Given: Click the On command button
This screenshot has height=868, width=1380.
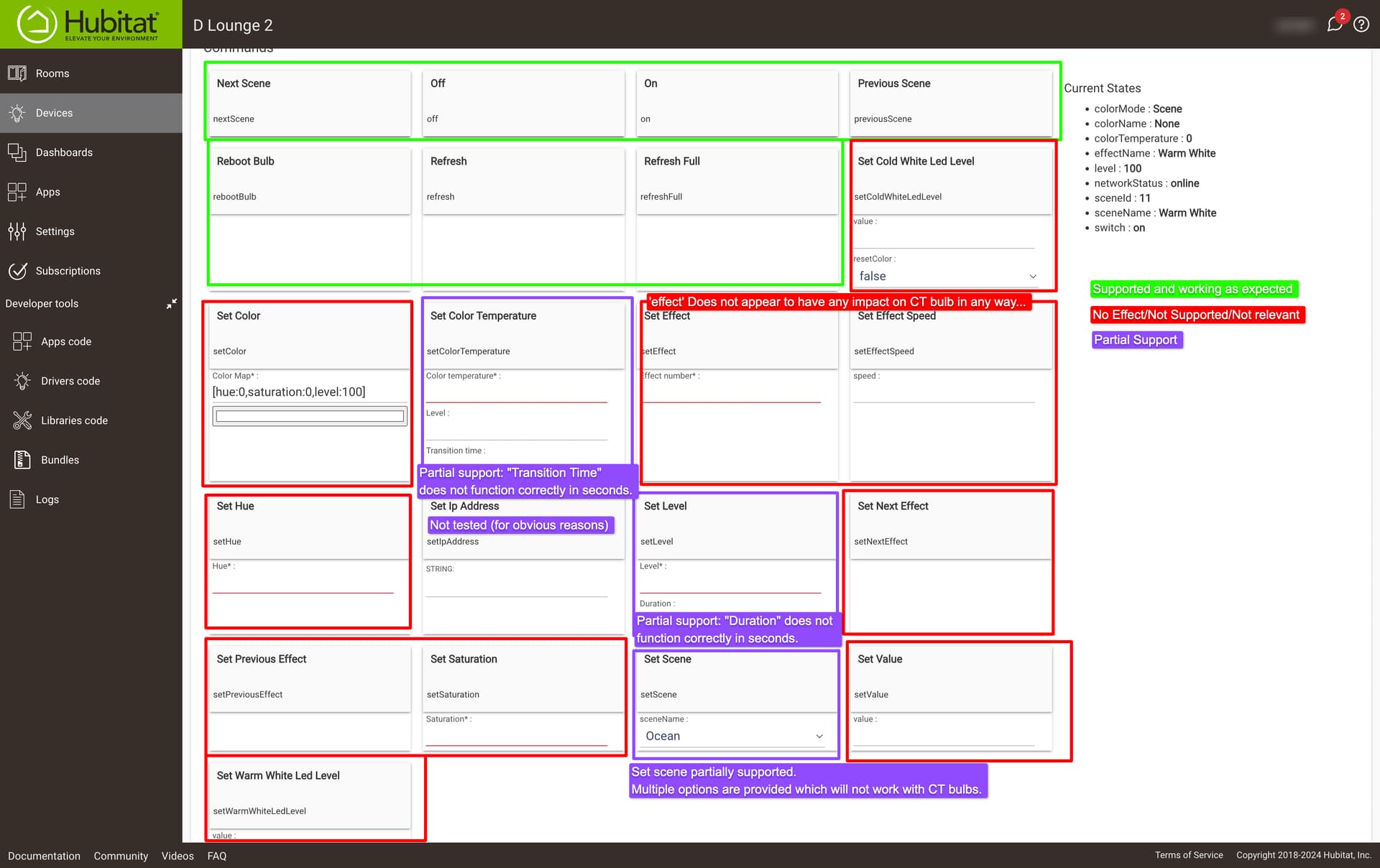Looking at the screenshot, I should tap(737, 102).
